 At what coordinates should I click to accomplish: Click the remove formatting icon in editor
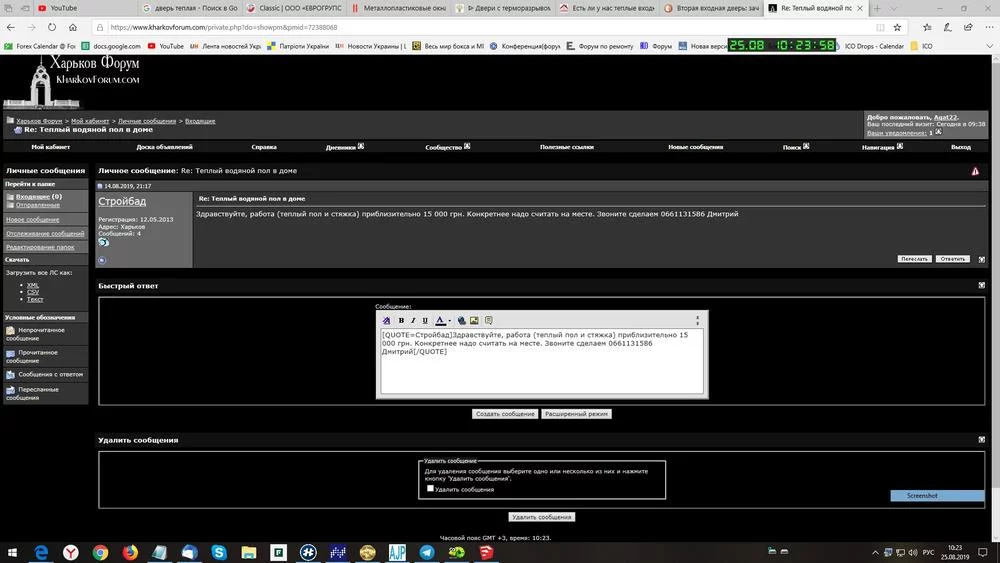386,320
